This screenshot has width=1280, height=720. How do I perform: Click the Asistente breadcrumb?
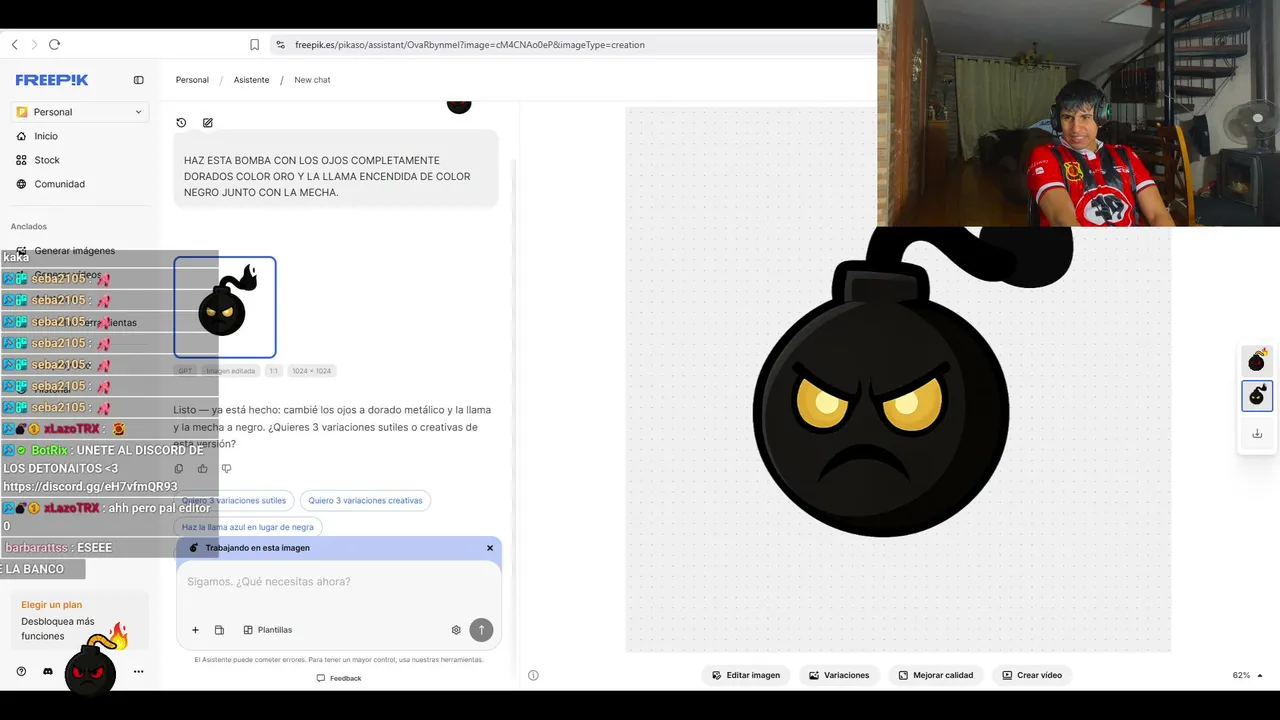(x=251, y=80)
